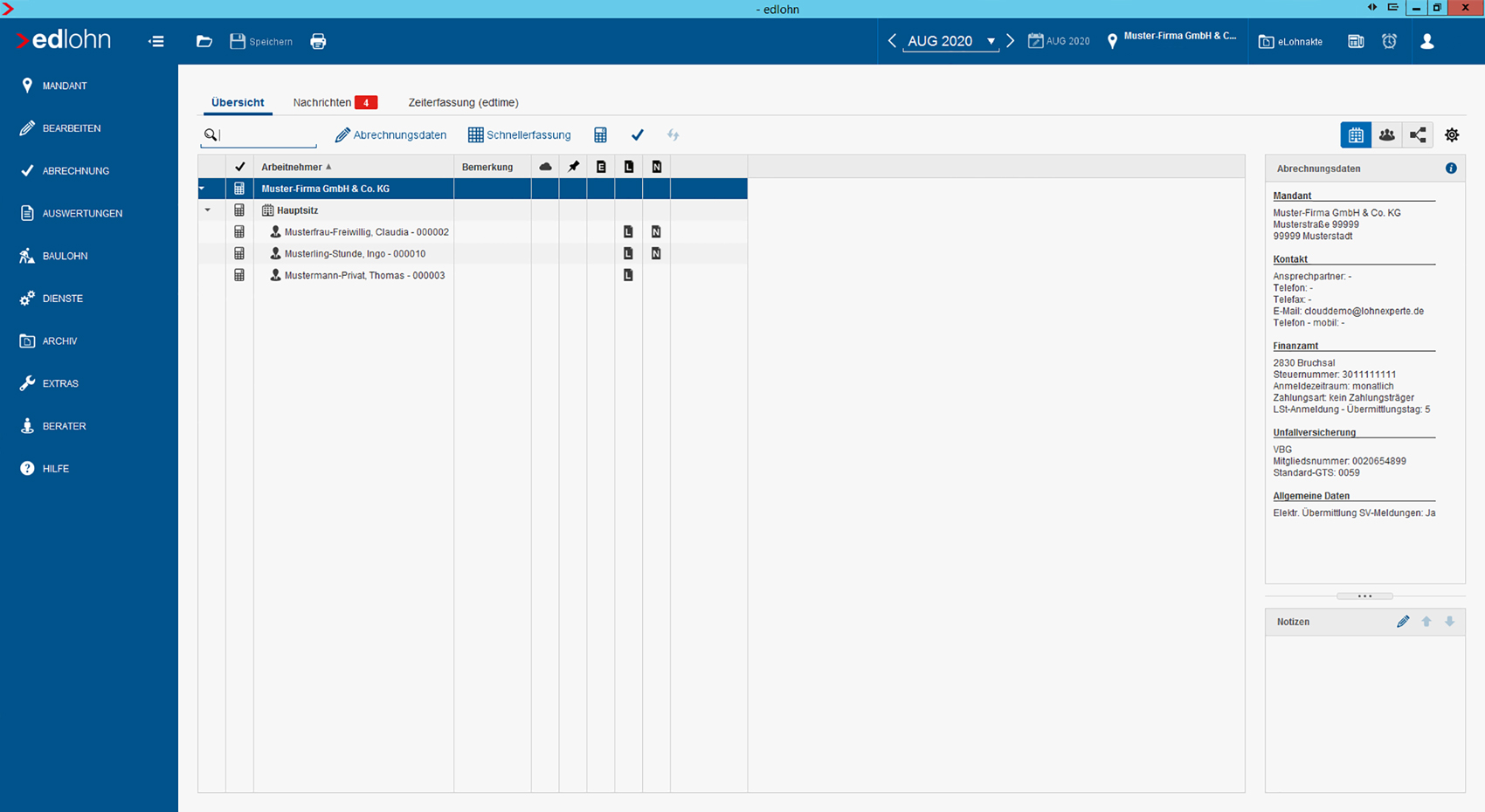The width and height of the screenshot is (1485, 812).
Task: Click the checkmark column header
Action: click(239, 167)
